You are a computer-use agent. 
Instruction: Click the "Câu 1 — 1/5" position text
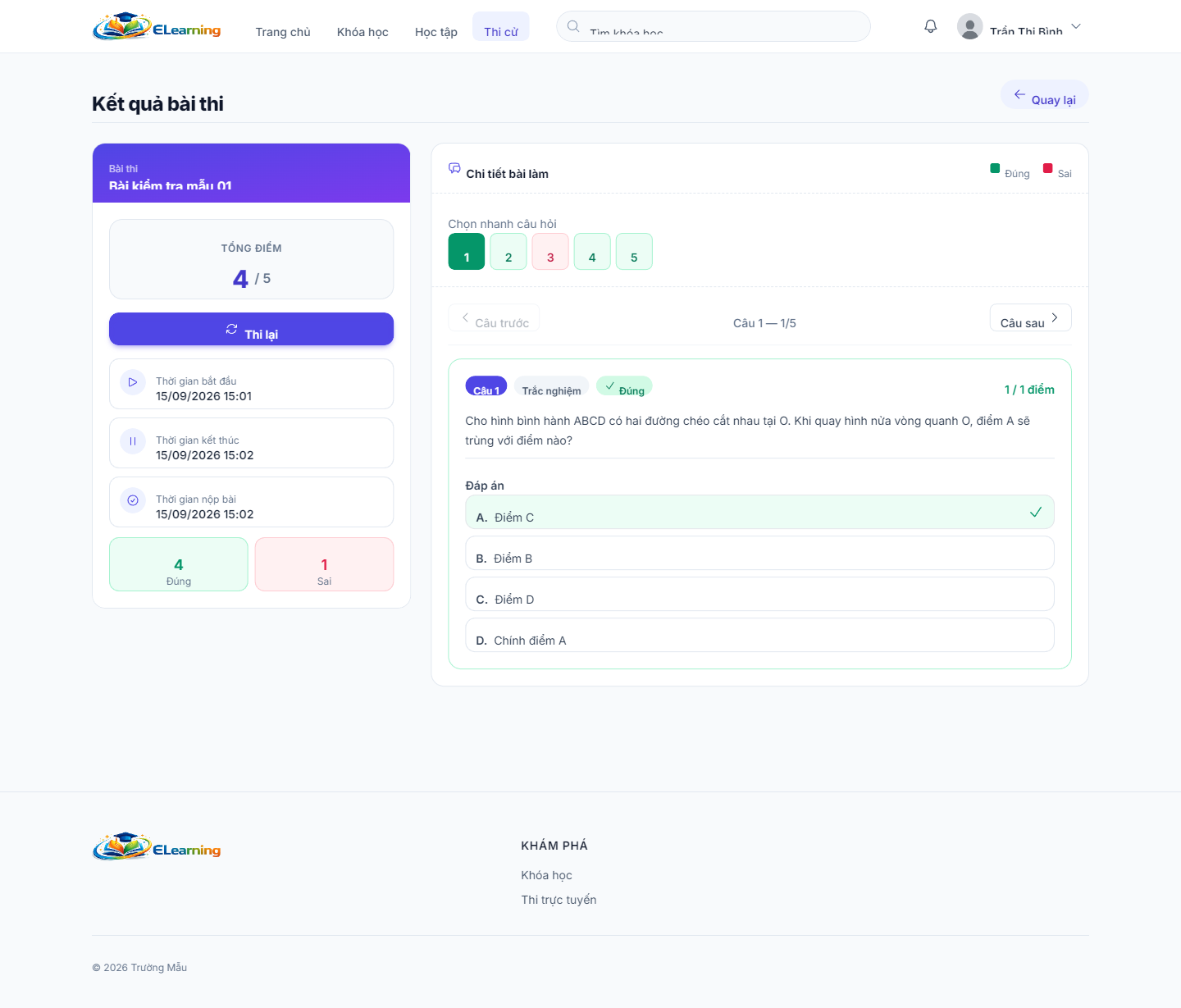764,323
